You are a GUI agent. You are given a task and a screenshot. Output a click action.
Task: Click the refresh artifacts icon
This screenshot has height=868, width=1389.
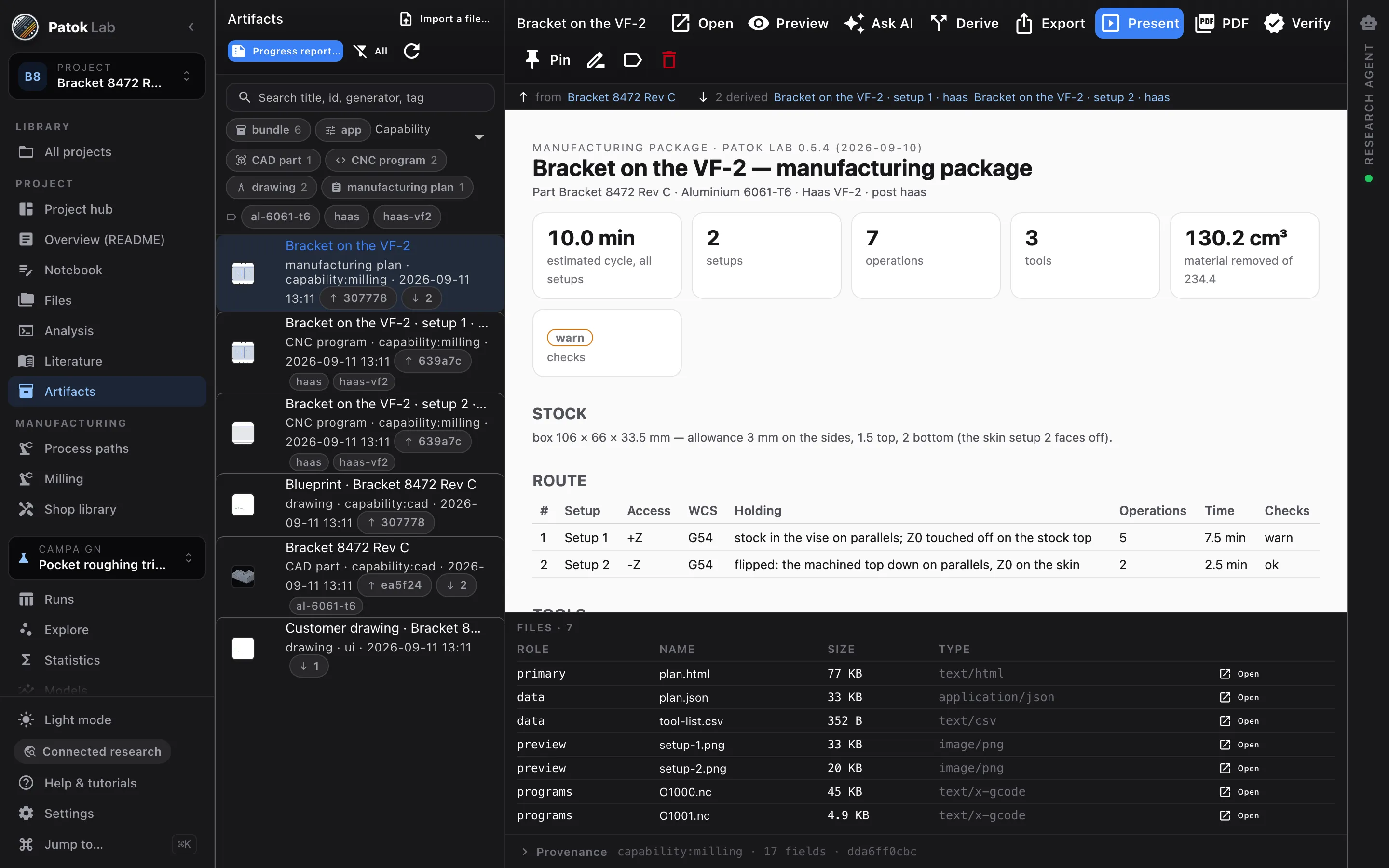(411, 51)
